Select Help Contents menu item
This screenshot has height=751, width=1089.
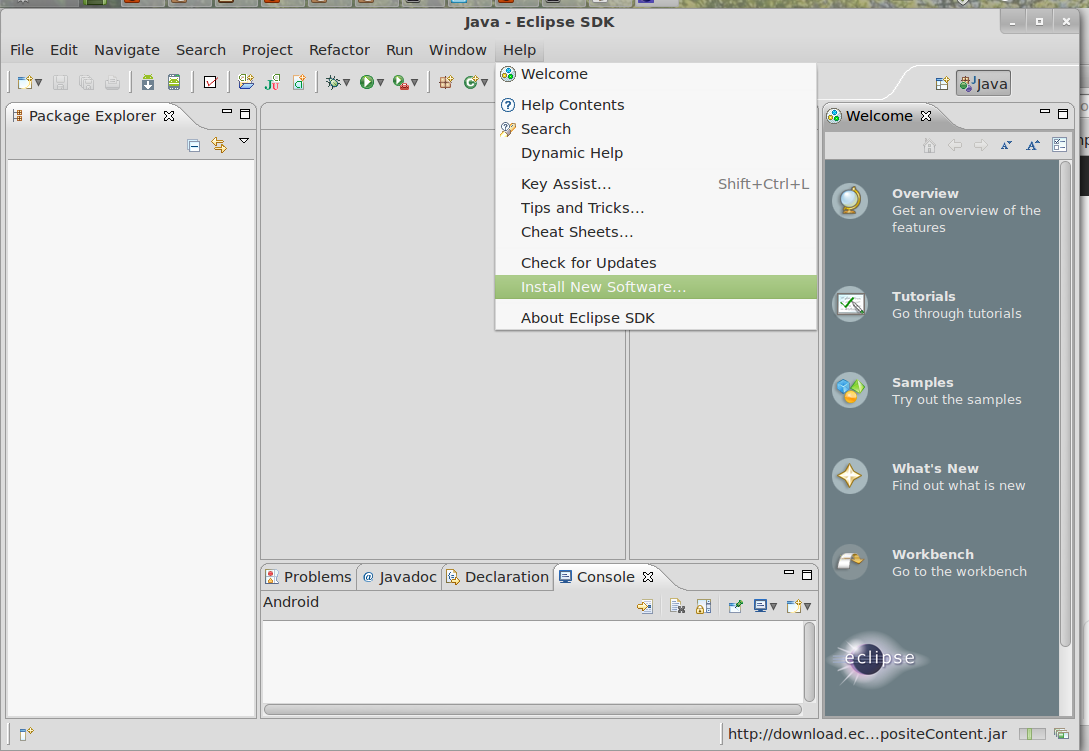click(656, 105)
